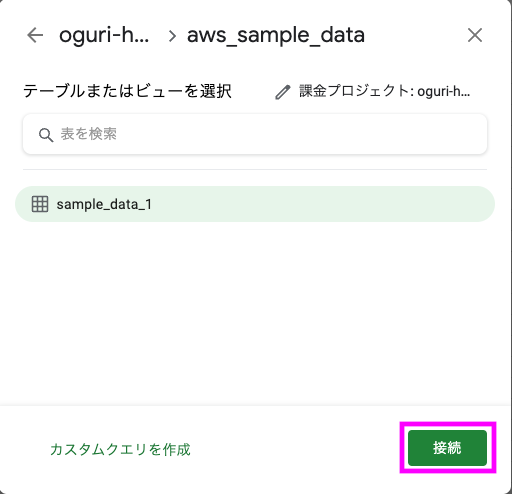Close the dialog with the X icon
The width and height of the screenshot is (512, 494).
click(475, 35)
